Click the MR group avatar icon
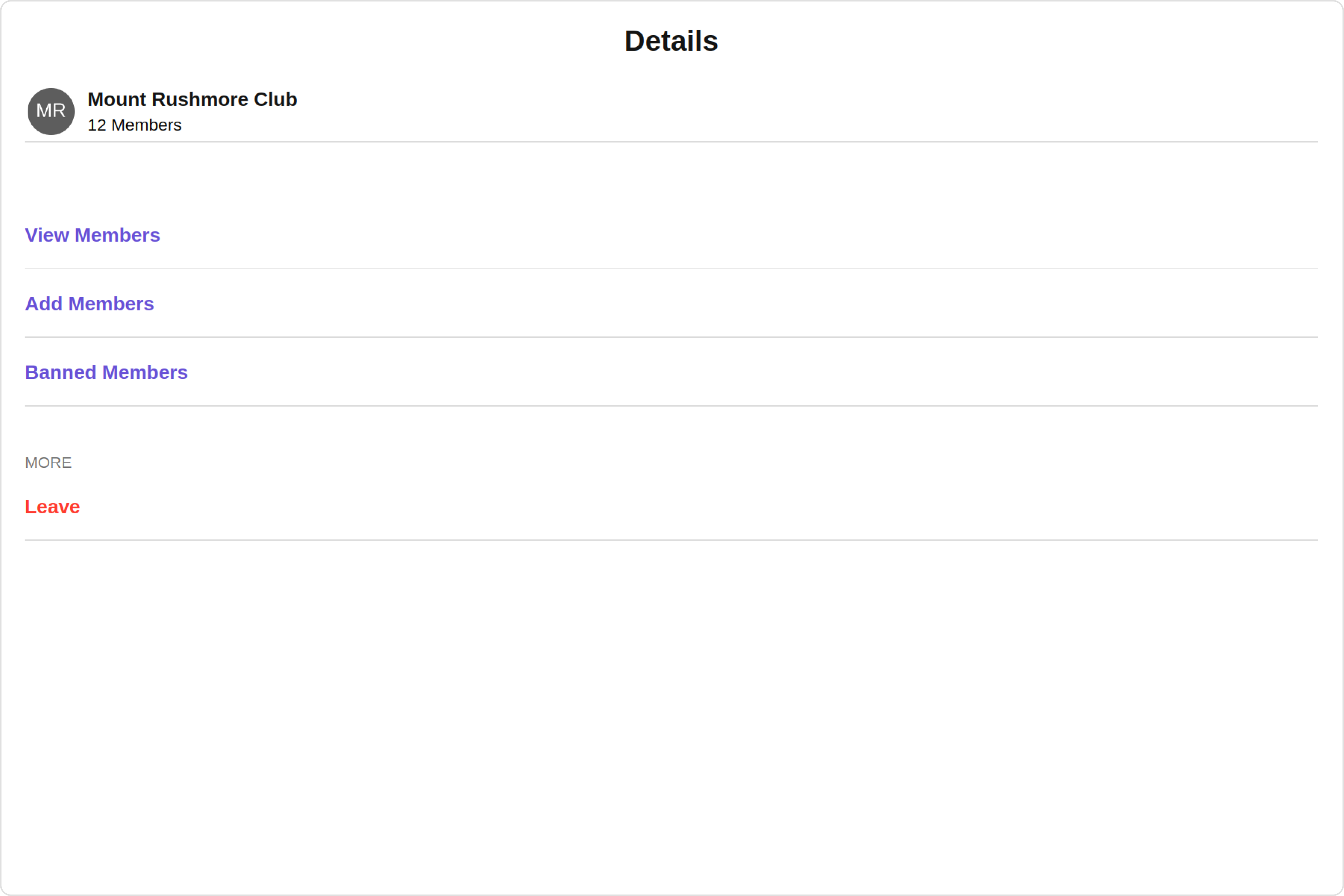Viewport: 1344px width, 896px height. (51, 111)
